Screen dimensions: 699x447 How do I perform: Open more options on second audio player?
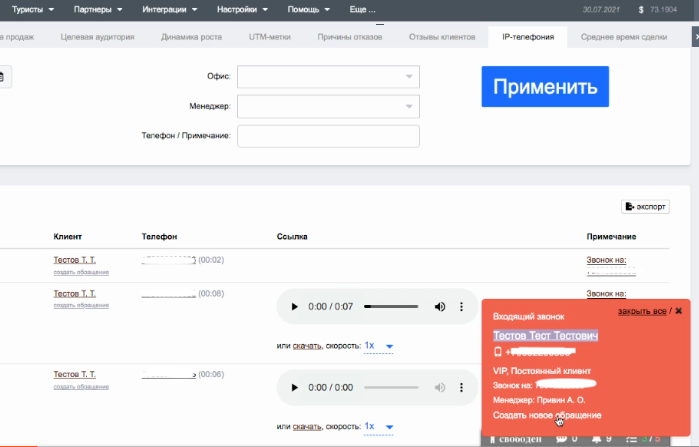point(461,387)
